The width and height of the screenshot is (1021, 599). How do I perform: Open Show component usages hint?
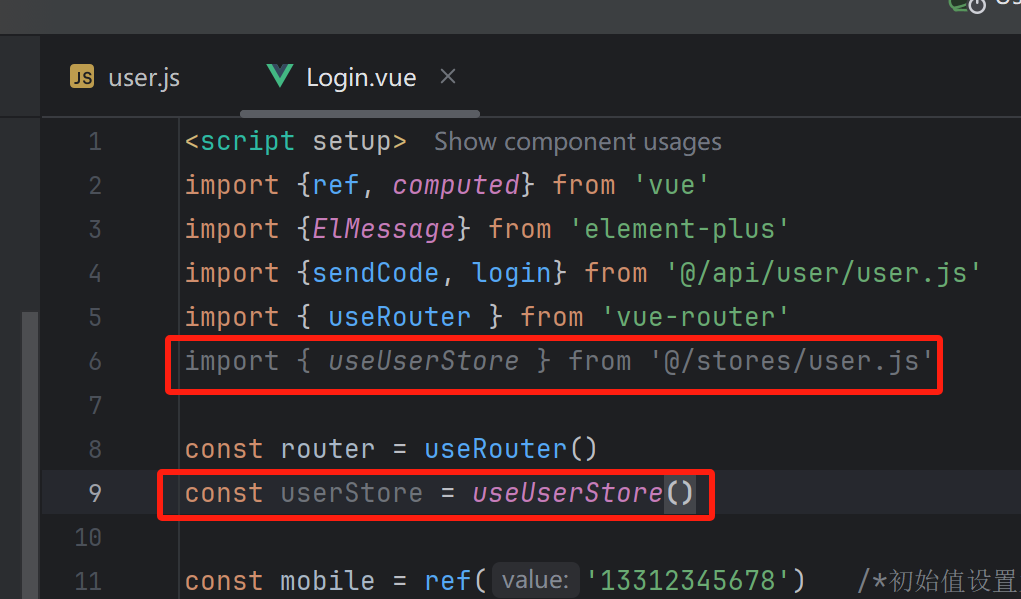578,142
